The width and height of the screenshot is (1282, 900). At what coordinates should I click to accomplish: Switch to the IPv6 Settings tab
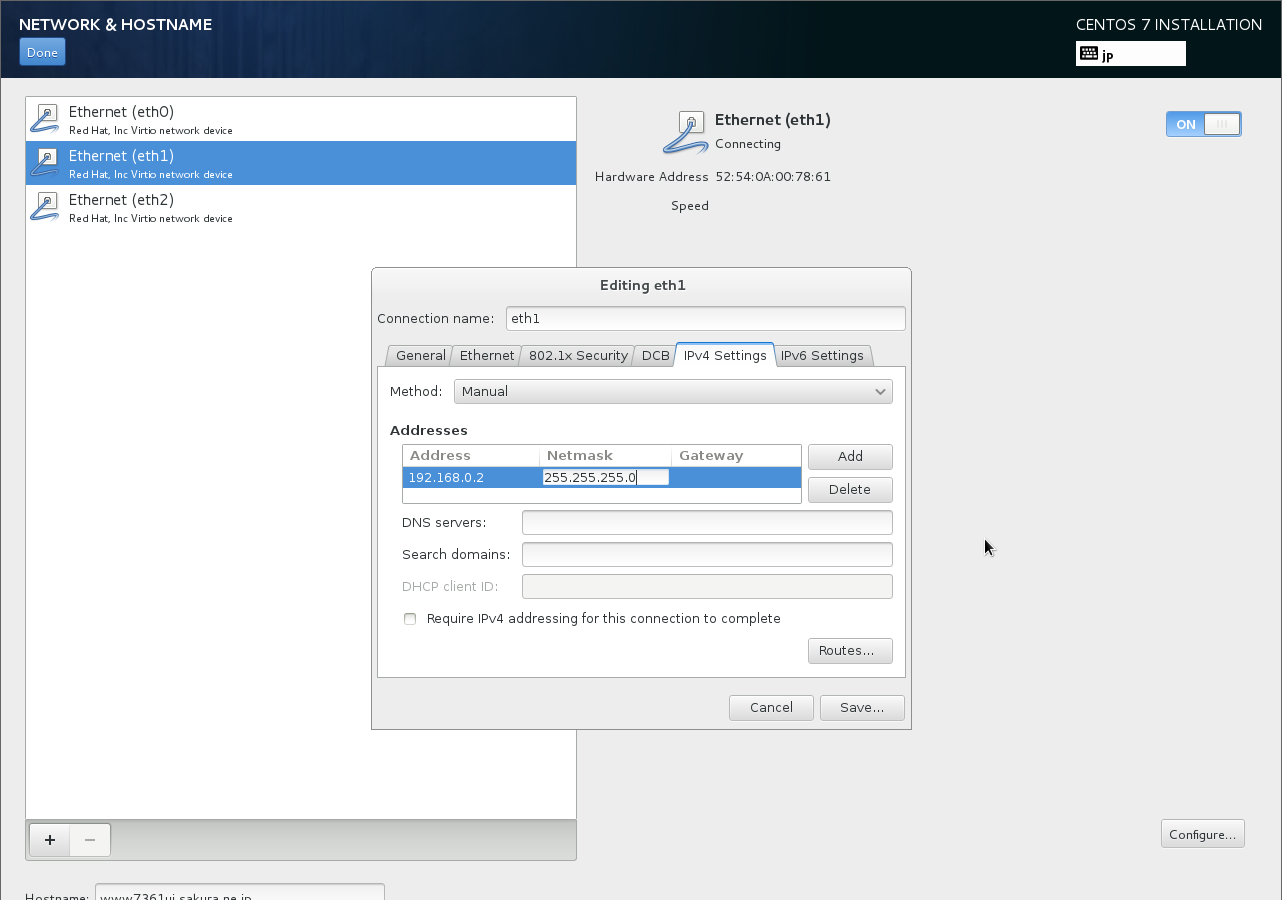coord(822,356)
